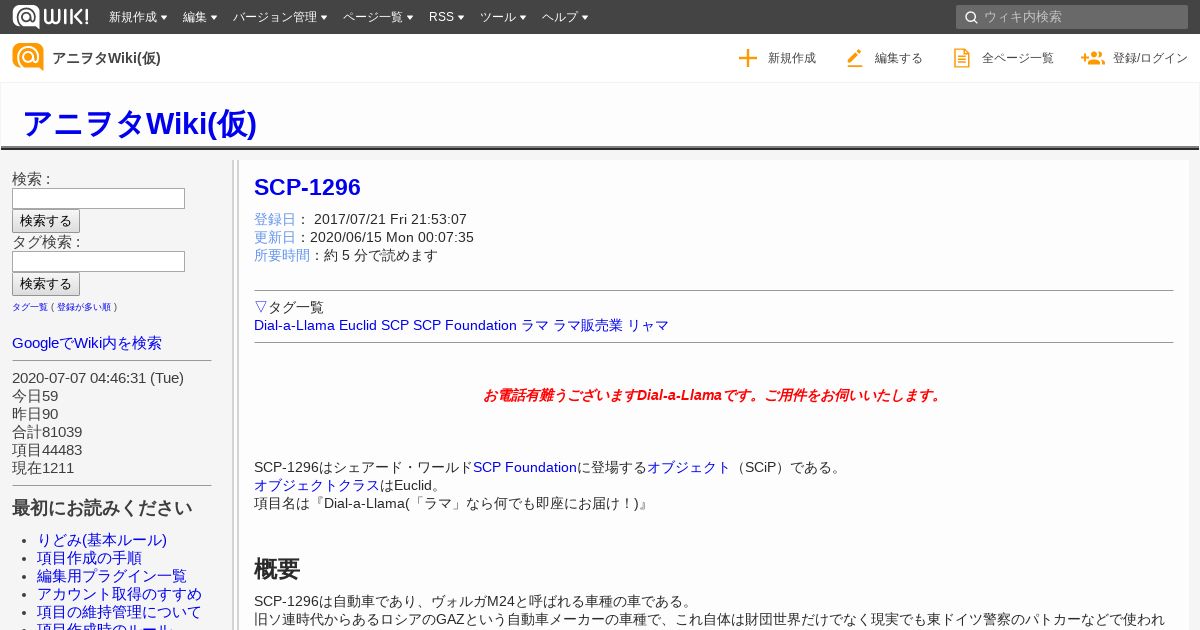
Task: Open the RSS dropdown menu
Action: click(446, 17)
